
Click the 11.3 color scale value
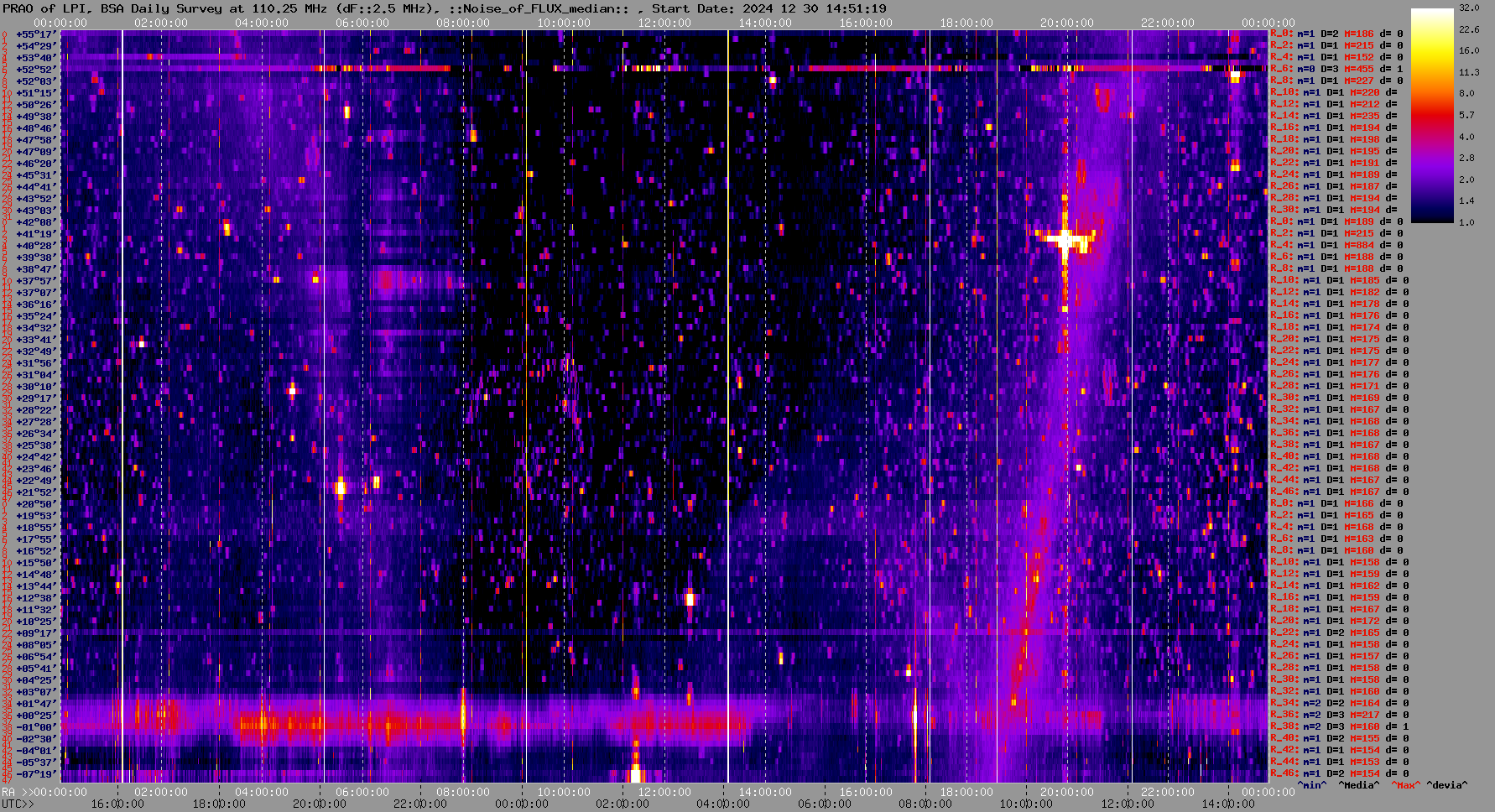pyautogui.click(x=1468, y=72)
